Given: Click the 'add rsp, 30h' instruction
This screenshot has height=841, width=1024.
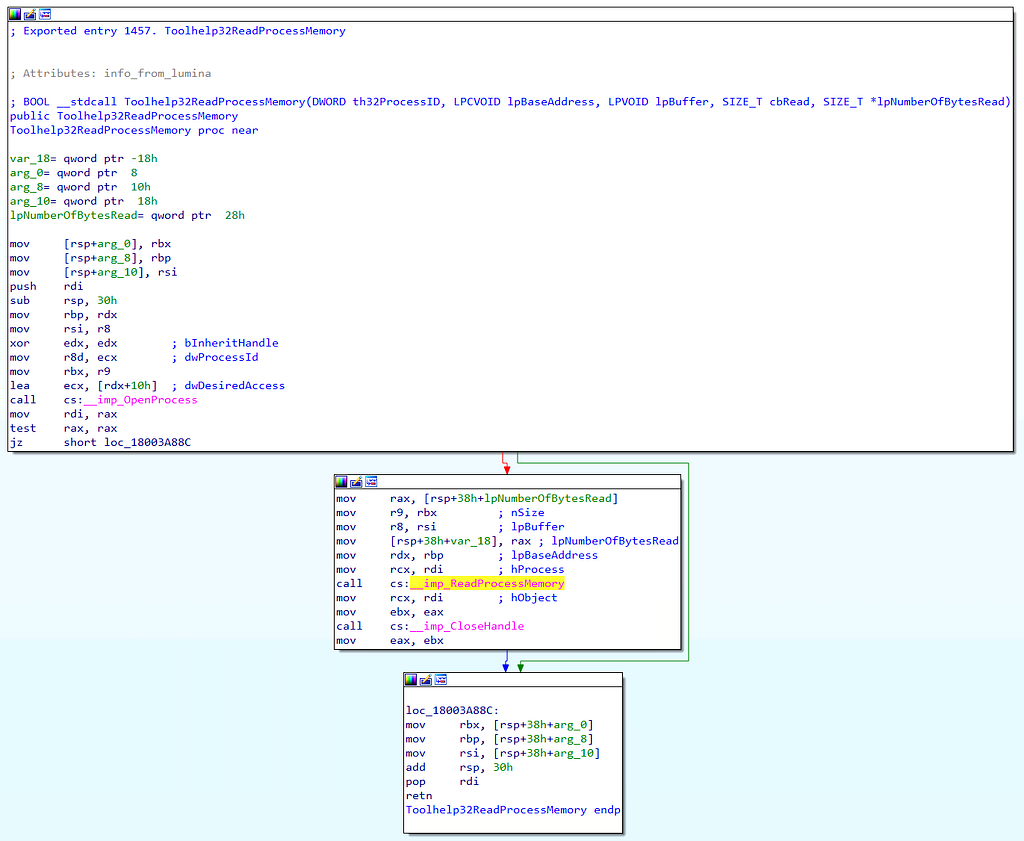Looking at the screenshot, I should point(459,767).
